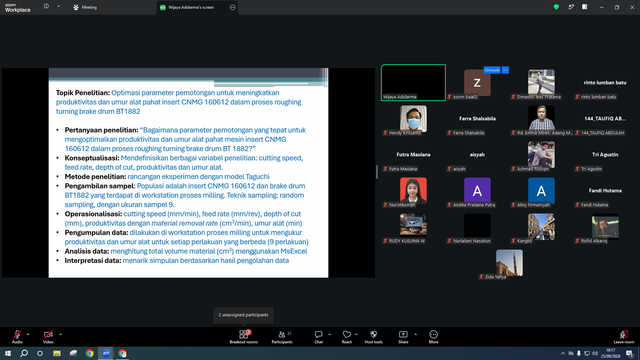Open Windows Start menu

(x=8, y=353)
